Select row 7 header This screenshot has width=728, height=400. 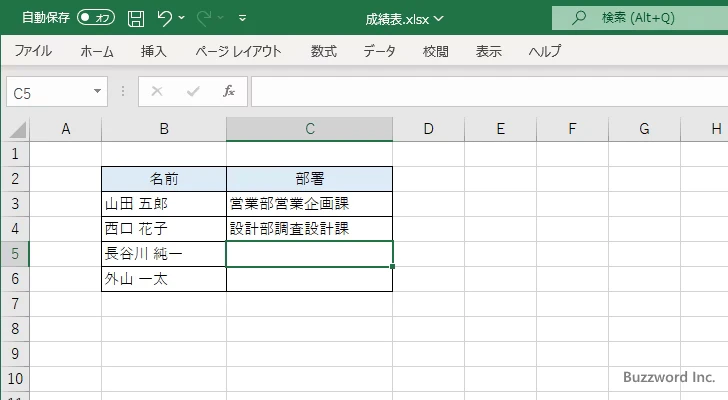click(15, 304)
